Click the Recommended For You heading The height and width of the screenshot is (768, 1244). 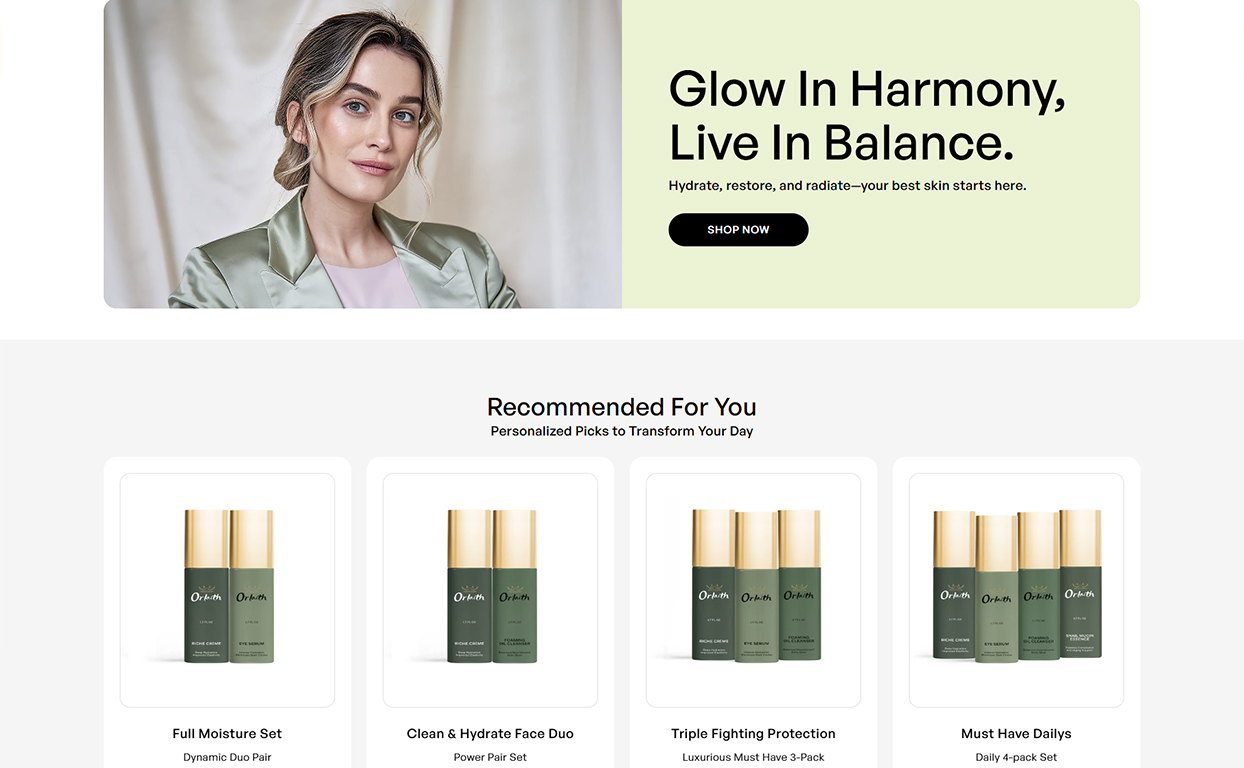tap(621, 407)
